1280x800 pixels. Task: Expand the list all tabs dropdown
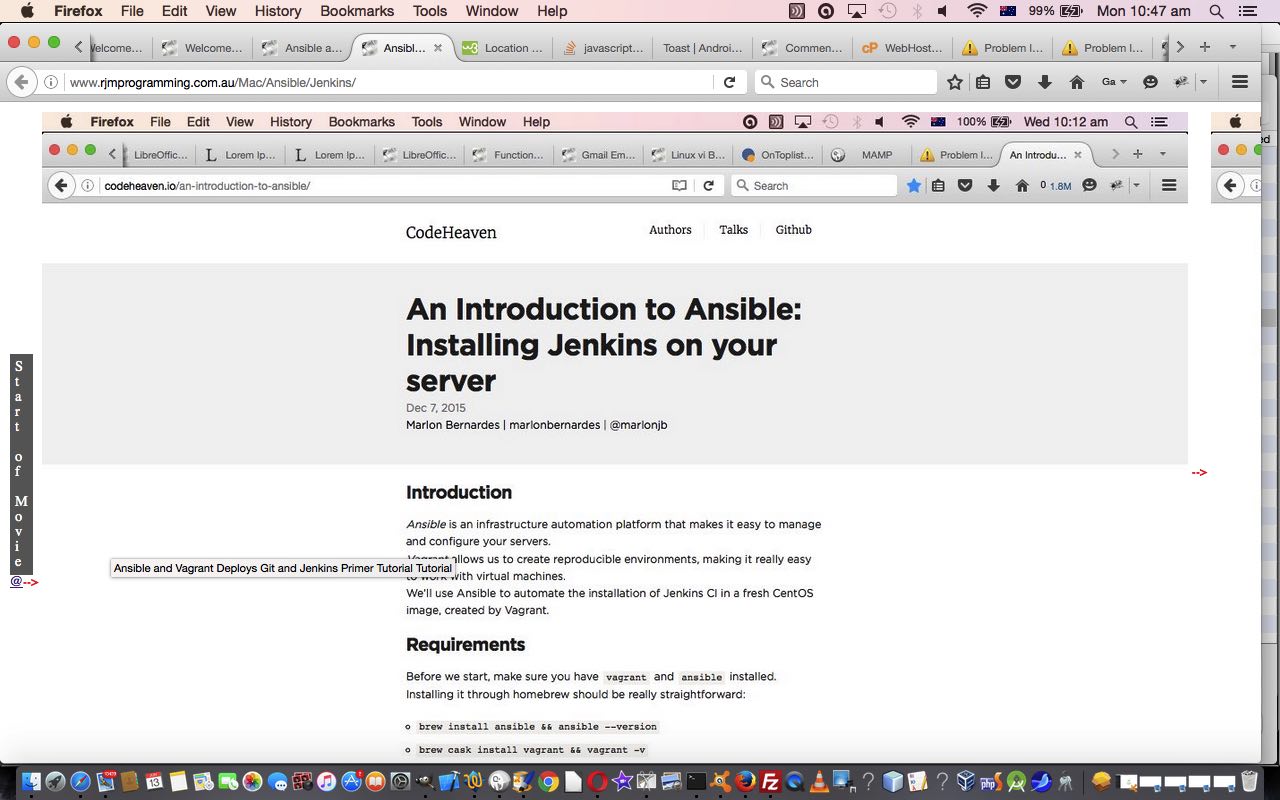click(1233, 47)
